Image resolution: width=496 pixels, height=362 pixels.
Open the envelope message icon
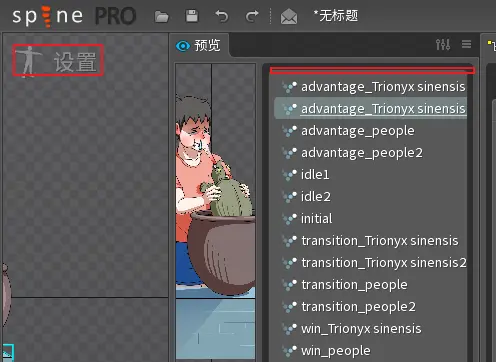tap(289, 16)
